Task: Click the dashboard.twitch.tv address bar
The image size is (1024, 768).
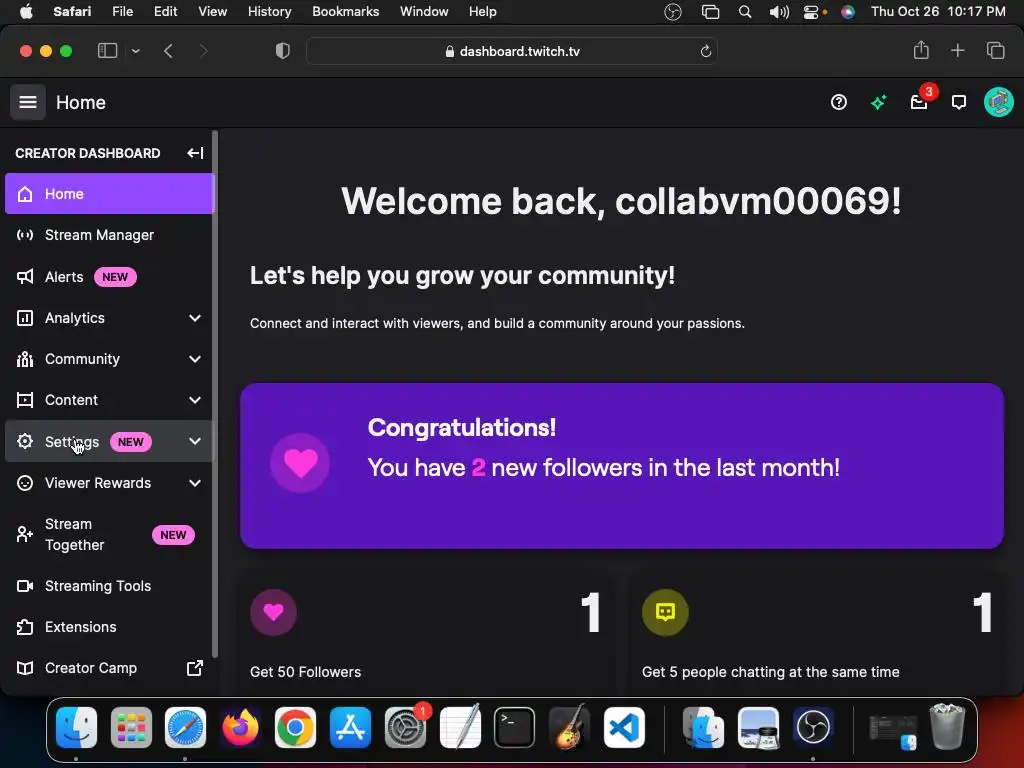Action: coord(512,51)
